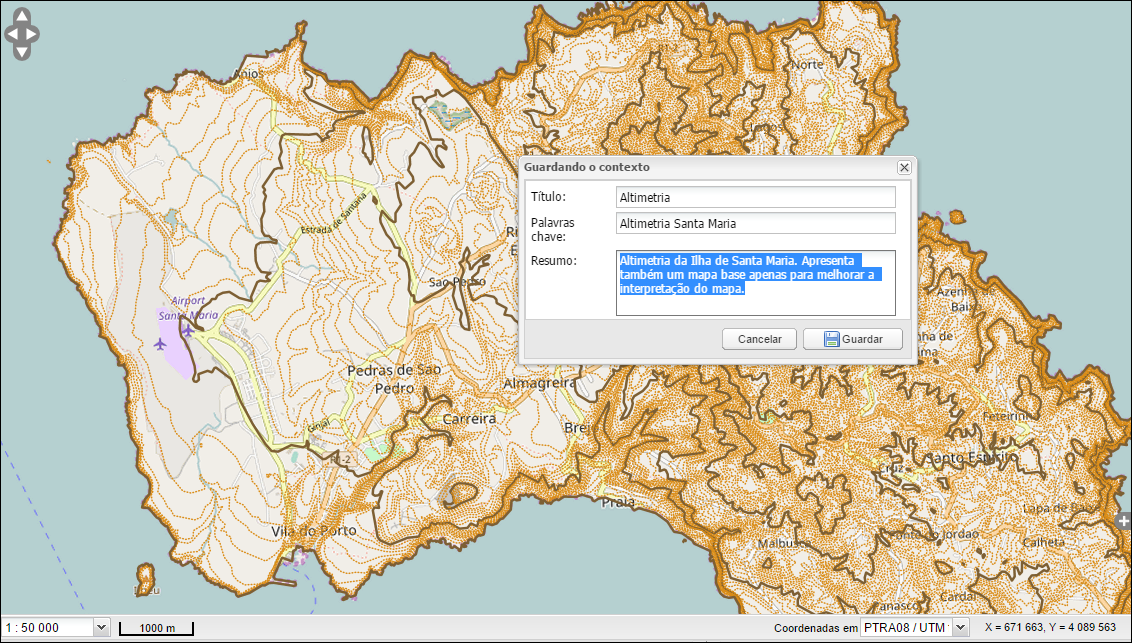Pan the map east with right arrow
The image size is (1132, 643).
(32, 34)
